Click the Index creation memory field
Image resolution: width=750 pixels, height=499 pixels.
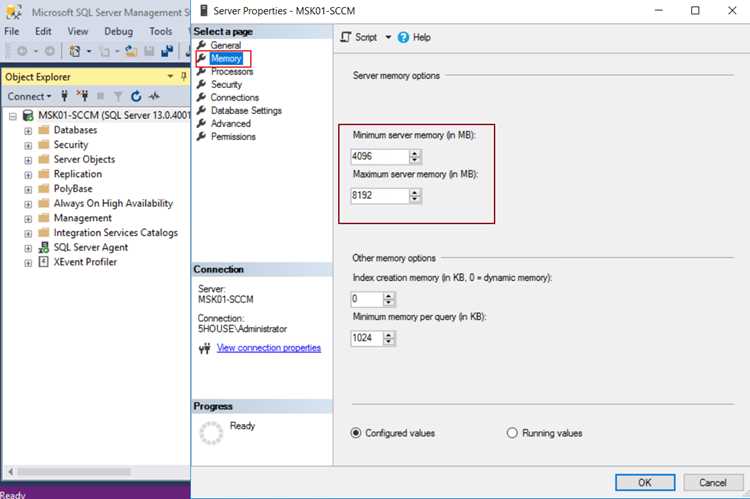pos(367,299)
